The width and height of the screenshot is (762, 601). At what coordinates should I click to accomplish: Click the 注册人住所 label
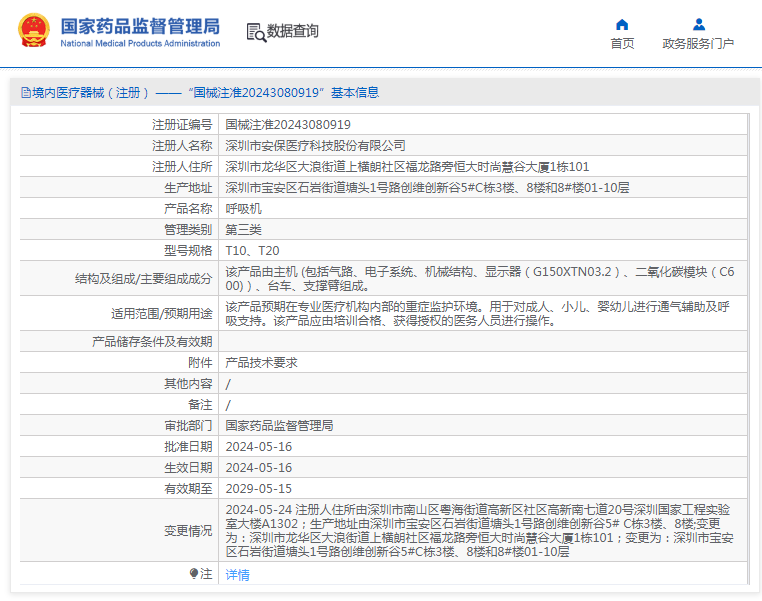182,167
